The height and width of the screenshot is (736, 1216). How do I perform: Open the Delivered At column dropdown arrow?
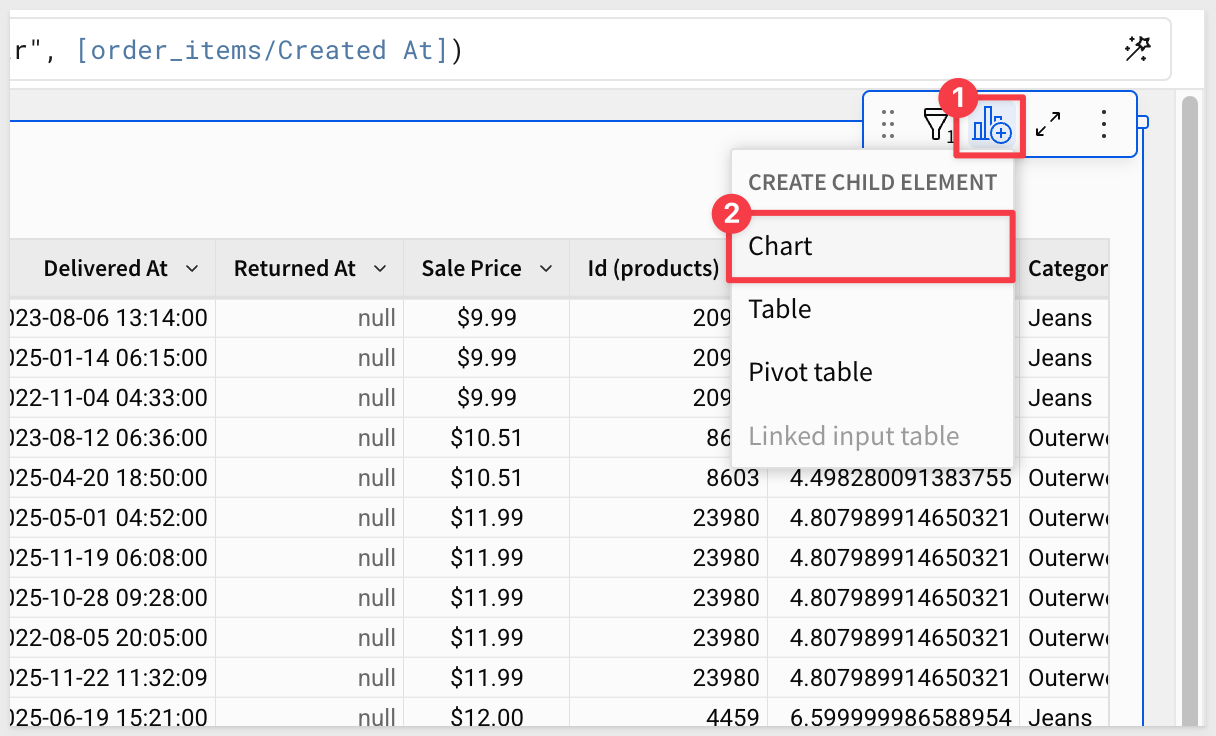[192, 268]
